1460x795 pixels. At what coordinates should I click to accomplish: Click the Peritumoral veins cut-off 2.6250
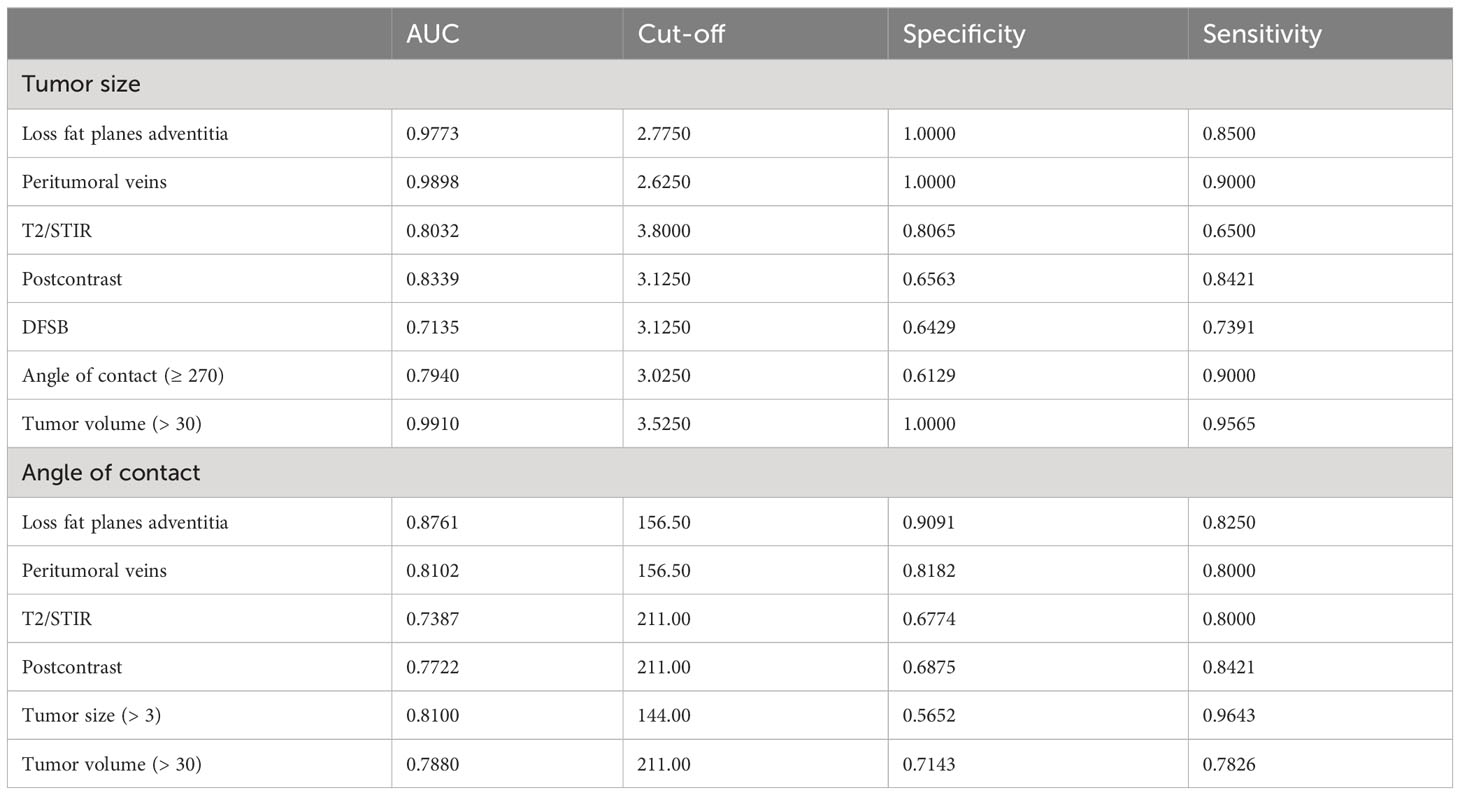point(664,182)
